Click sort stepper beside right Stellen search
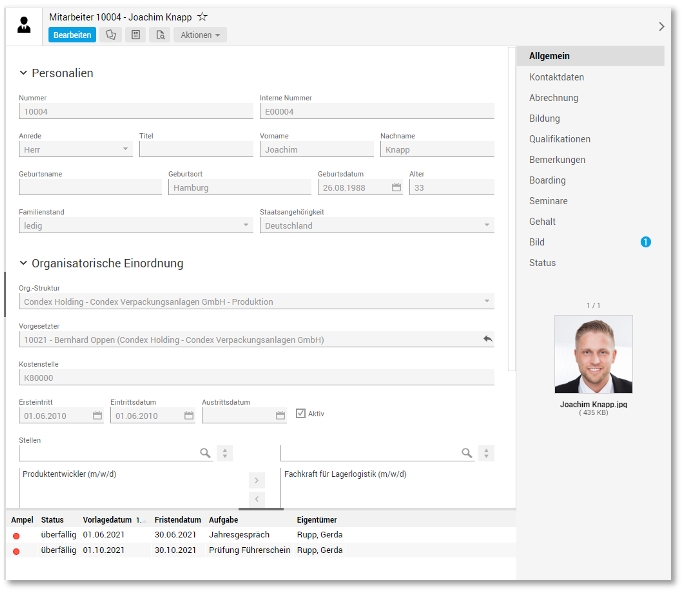The image size is (684, 594). point(486,453)
